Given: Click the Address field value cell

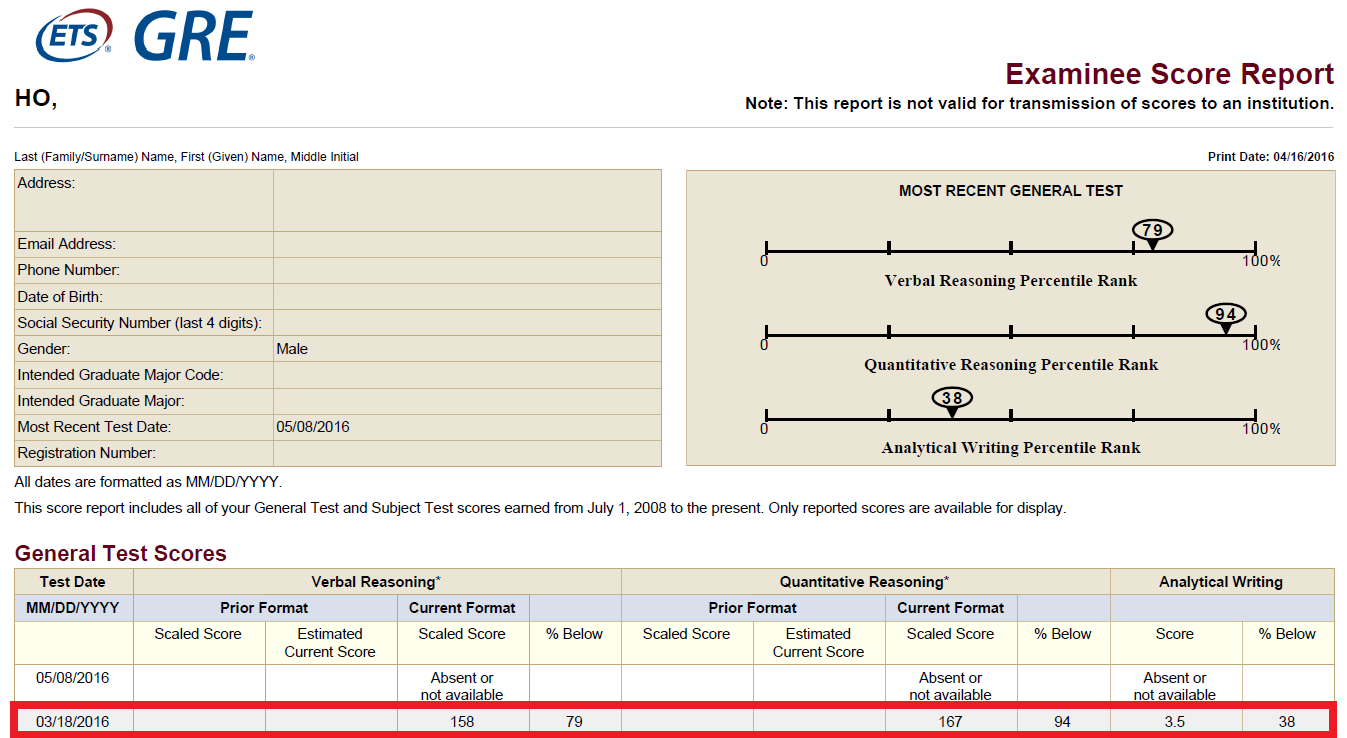Looking at the screenshot, I should (x=467, y=201).
